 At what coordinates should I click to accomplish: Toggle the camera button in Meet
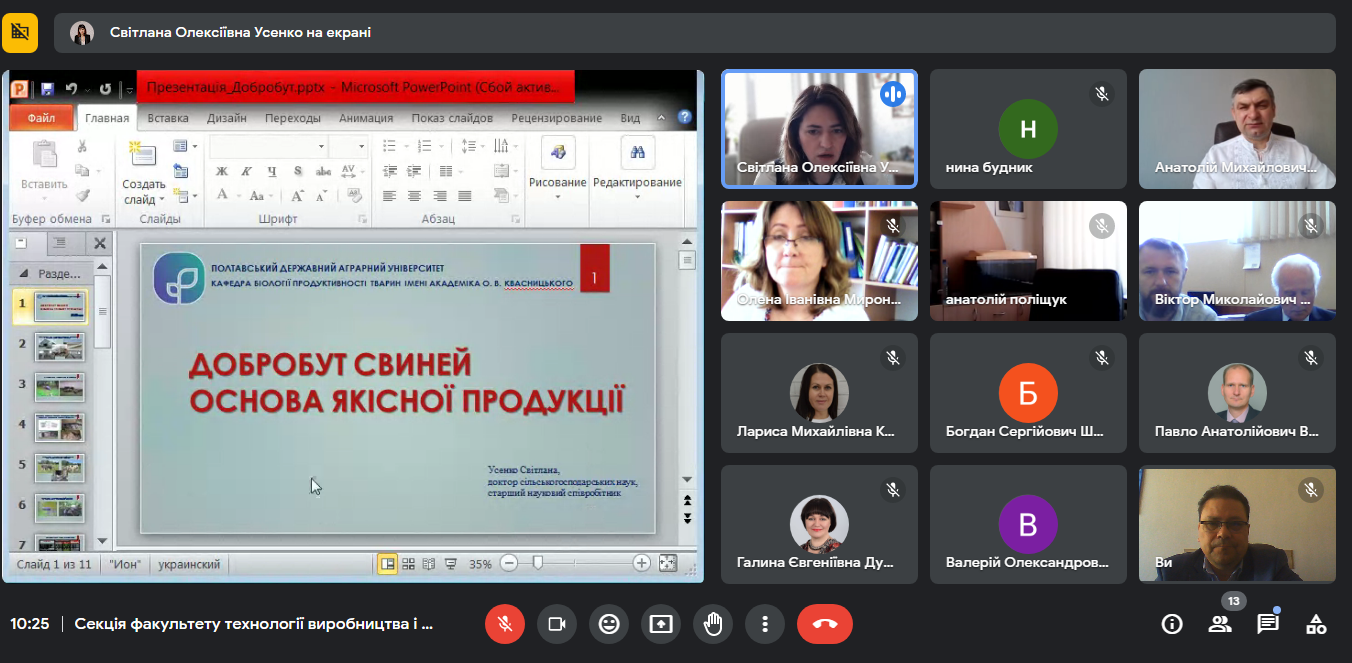coord(557,624)
